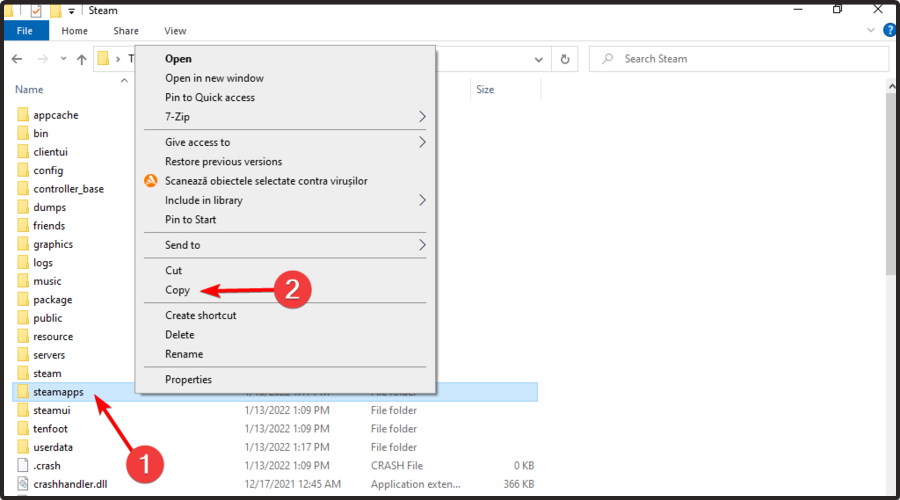Click the New folder quick access icon
Screen dimensions: 900x500
(55, 10)
